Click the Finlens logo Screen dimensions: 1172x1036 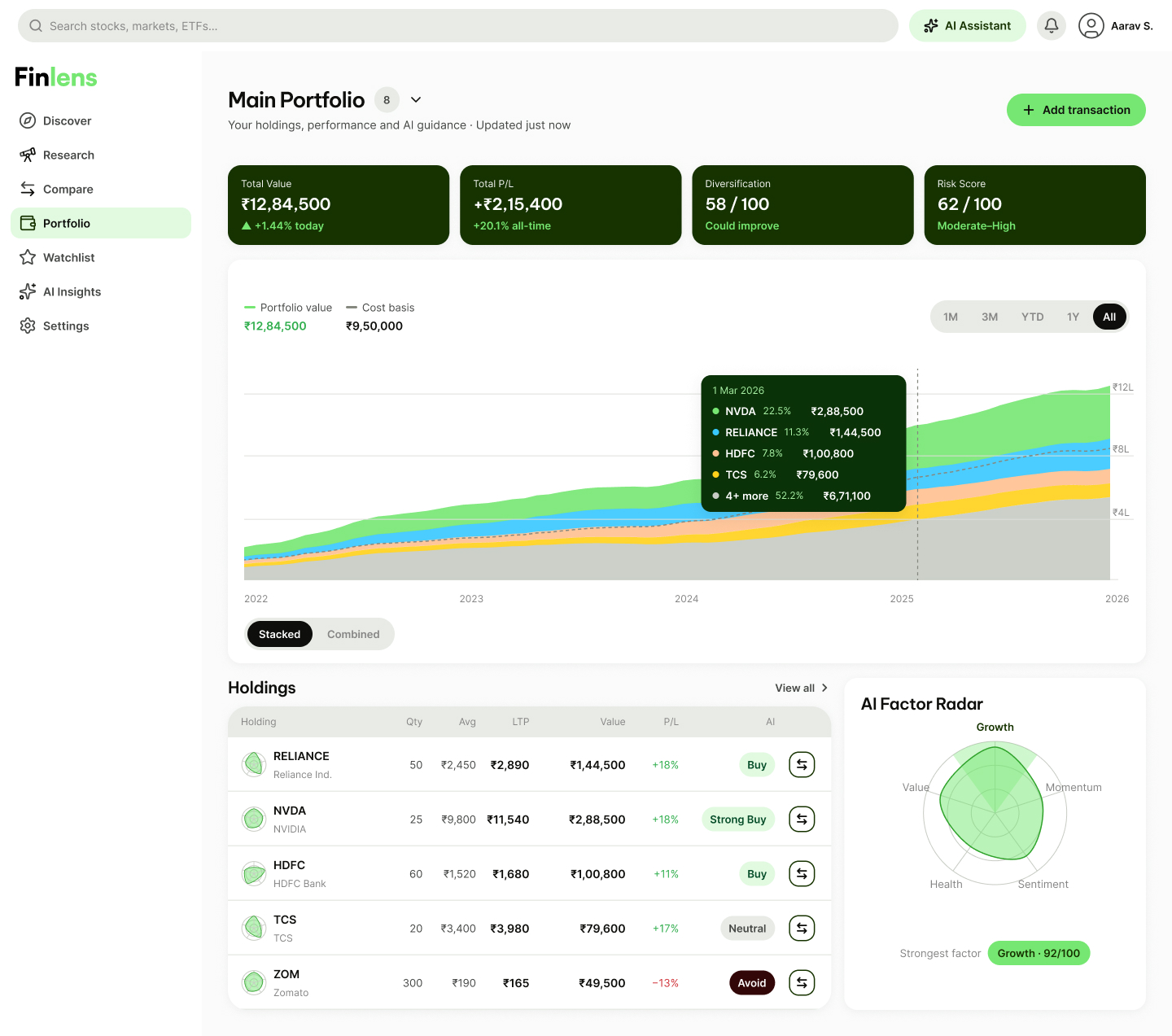point(56,77)
